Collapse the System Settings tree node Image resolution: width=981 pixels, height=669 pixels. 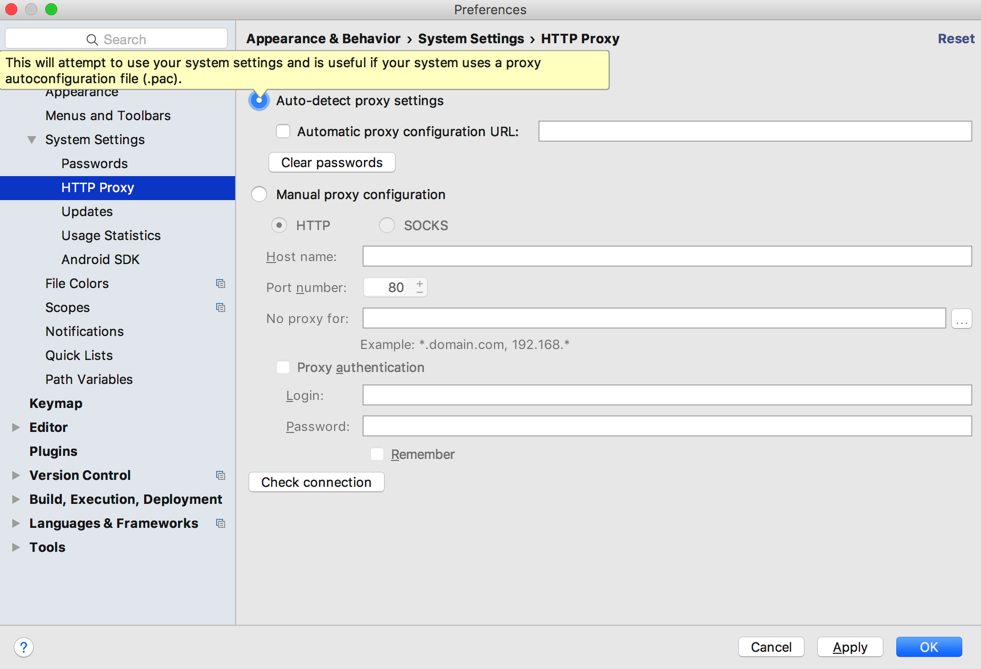tap(32, 140)
